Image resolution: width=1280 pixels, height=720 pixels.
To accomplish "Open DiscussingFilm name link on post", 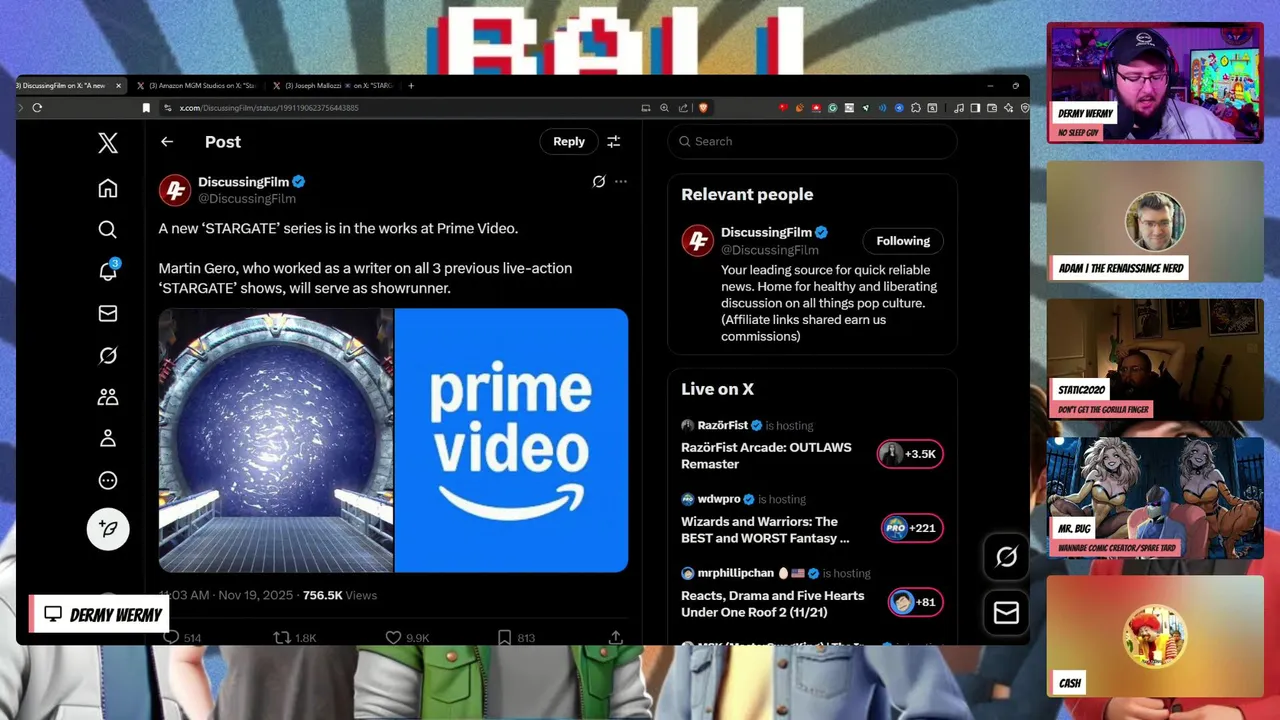I will click(243, 182).
